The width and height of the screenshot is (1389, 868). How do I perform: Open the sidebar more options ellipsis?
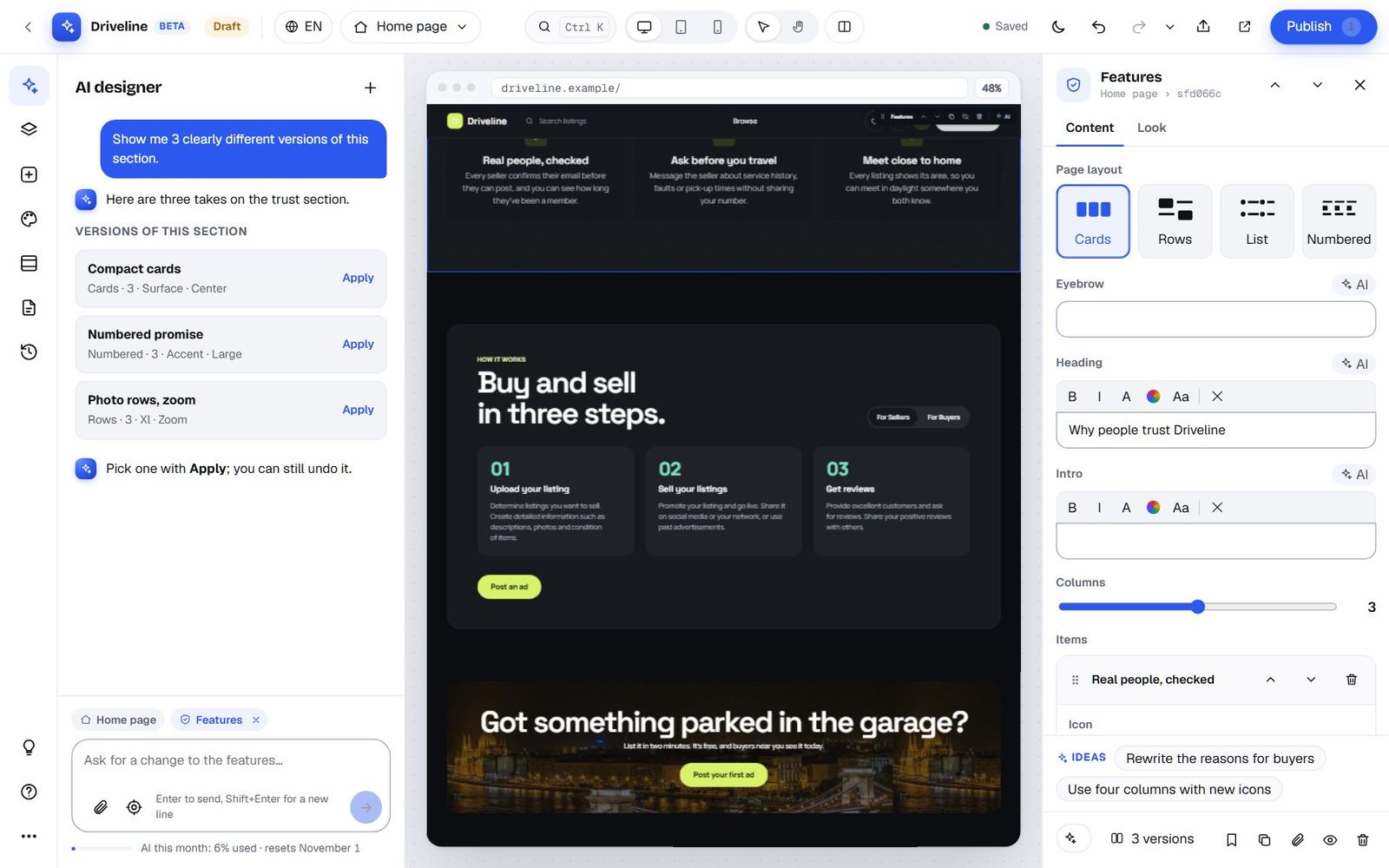click(x=29, y=836)
